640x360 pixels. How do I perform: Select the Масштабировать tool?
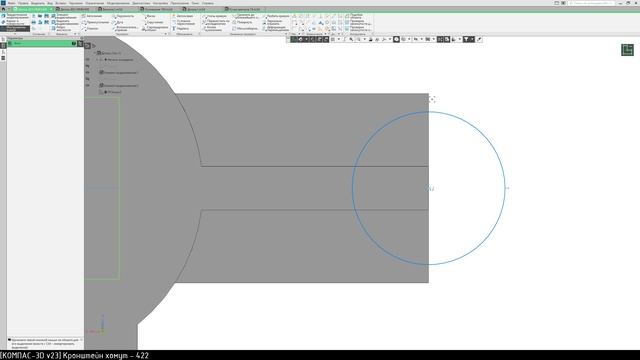[245, 29]
